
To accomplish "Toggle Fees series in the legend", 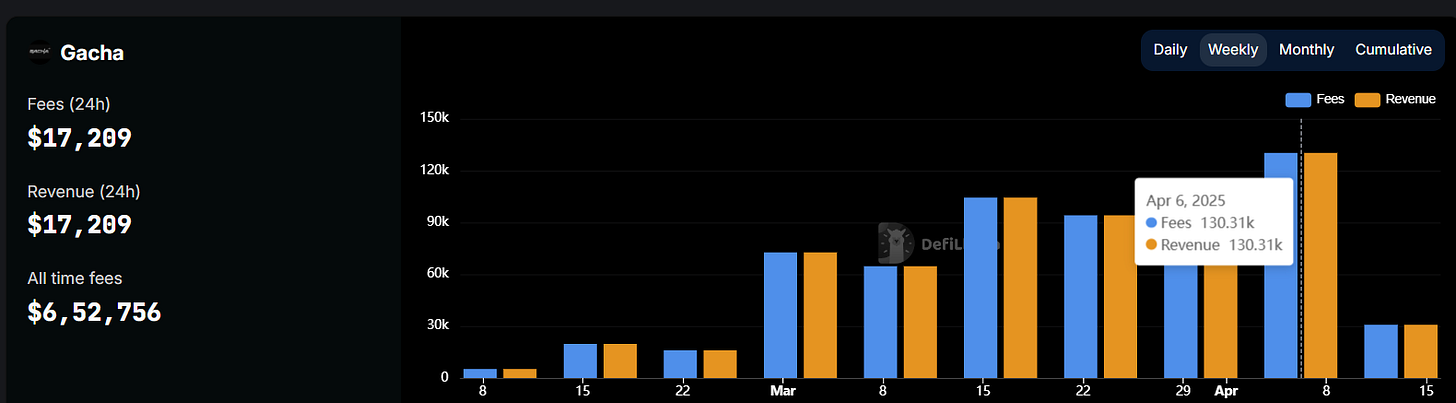I will (1315, 99).
